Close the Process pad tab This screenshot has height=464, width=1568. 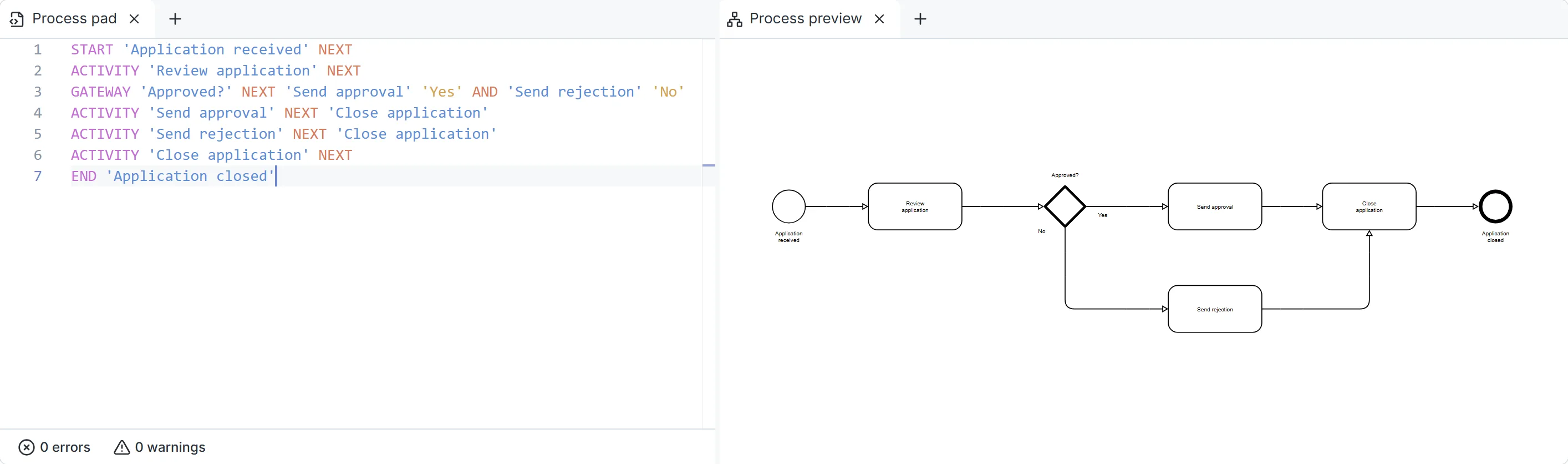(135, 19)
